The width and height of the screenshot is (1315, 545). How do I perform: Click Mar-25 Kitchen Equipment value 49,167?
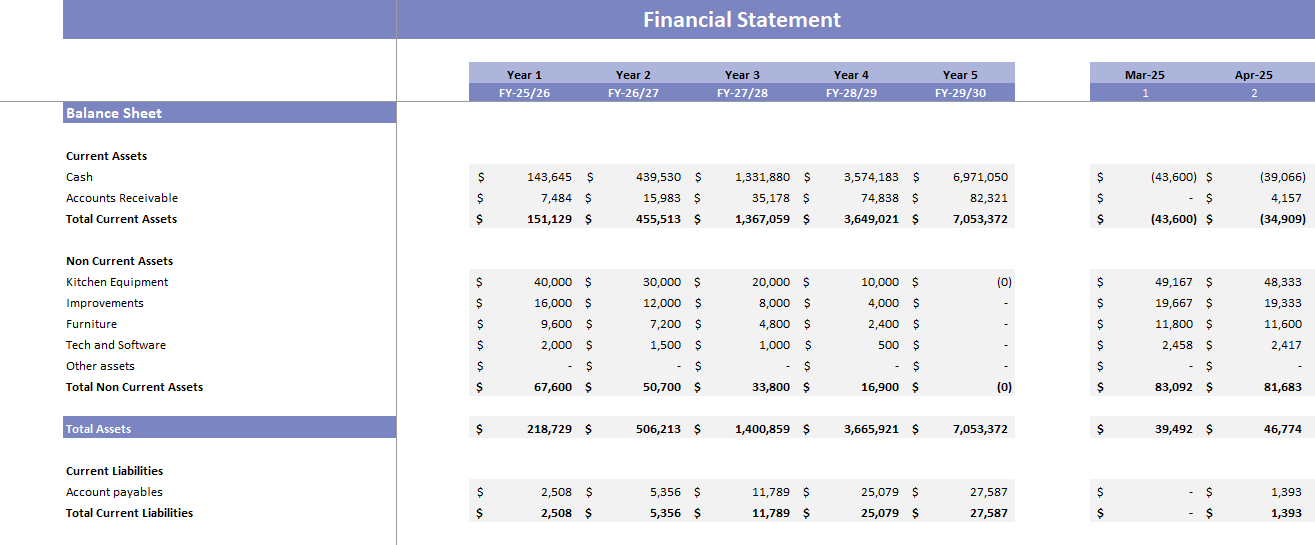(1175, 282)
